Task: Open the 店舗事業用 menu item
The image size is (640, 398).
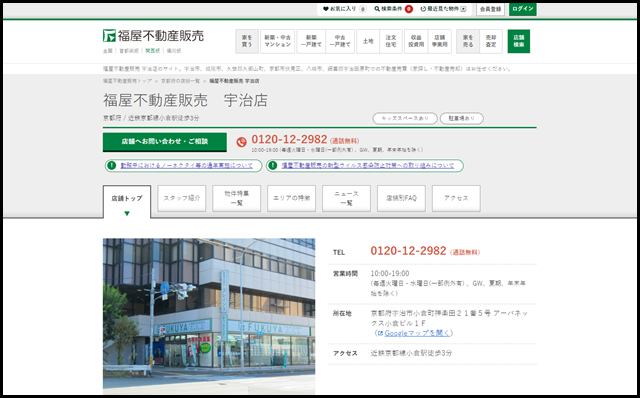Action: coord(440,41)
